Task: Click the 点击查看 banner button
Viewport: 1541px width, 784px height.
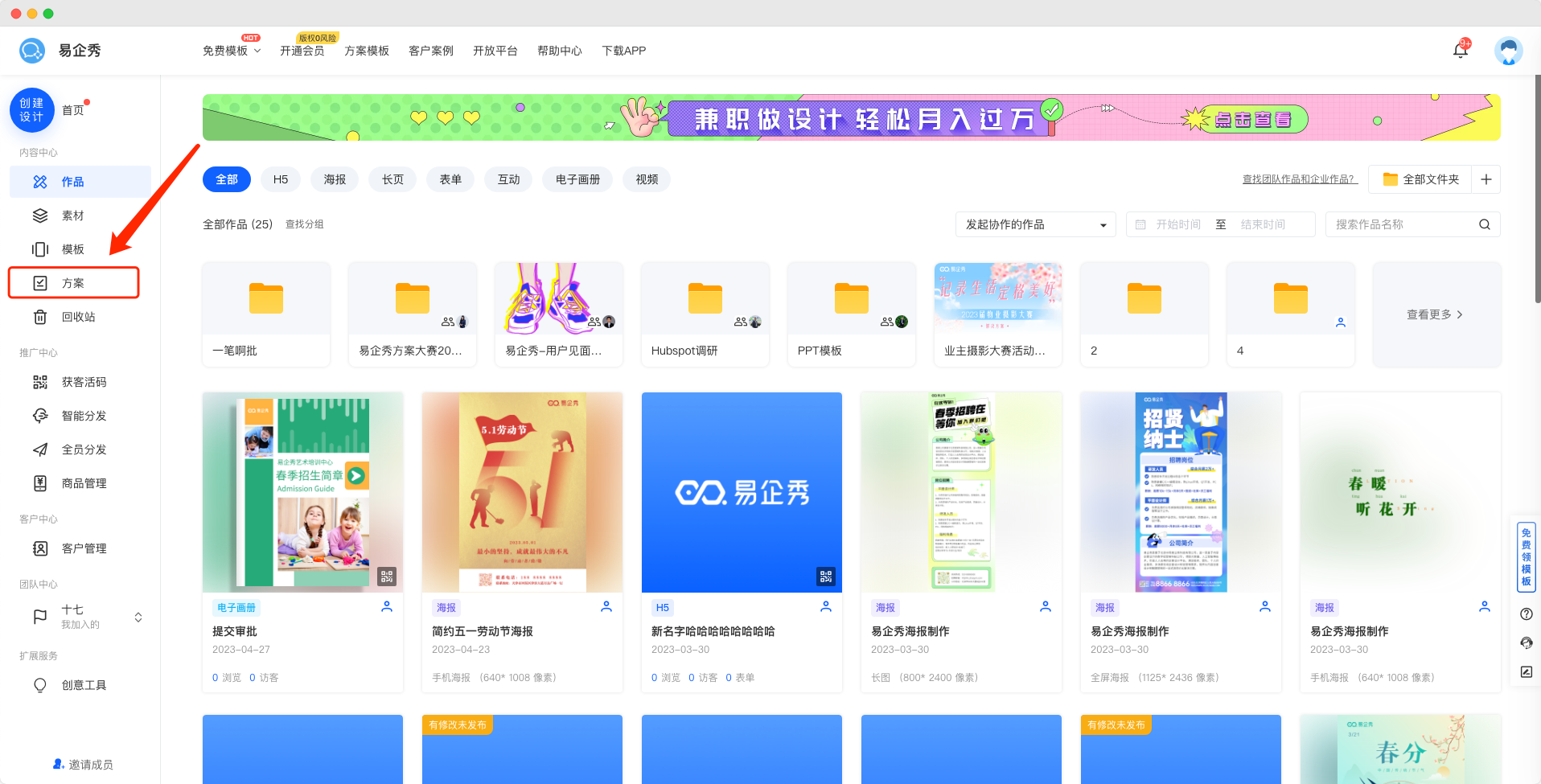Action: [x=1252, y=120]
